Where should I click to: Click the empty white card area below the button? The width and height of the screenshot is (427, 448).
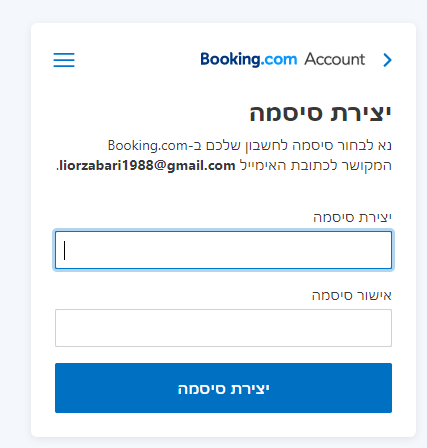(223, 425)
